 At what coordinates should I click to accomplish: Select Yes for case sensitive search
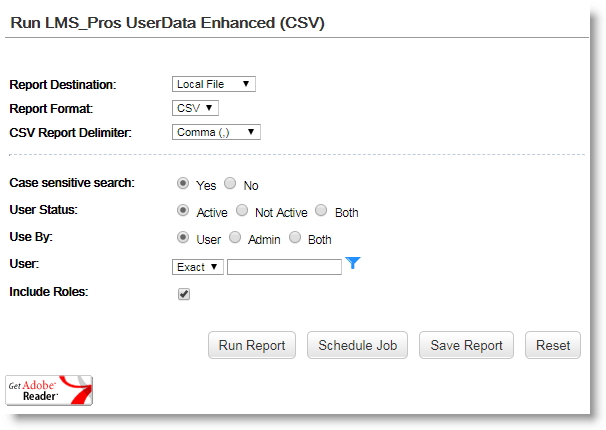[183, 184]
